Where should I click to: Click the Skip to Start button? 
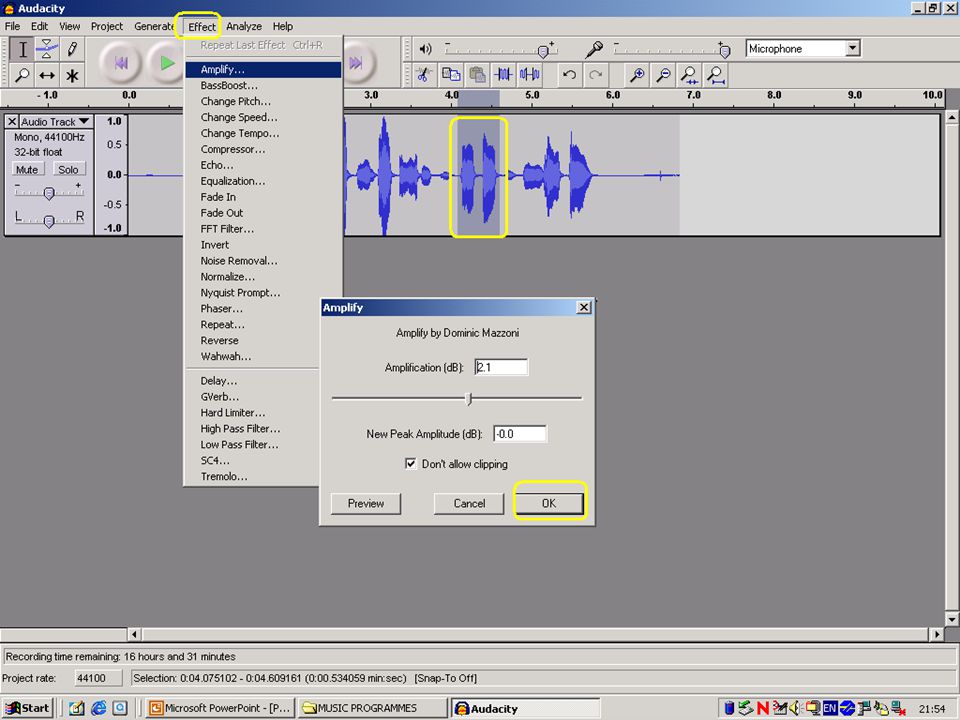(121, 62)
